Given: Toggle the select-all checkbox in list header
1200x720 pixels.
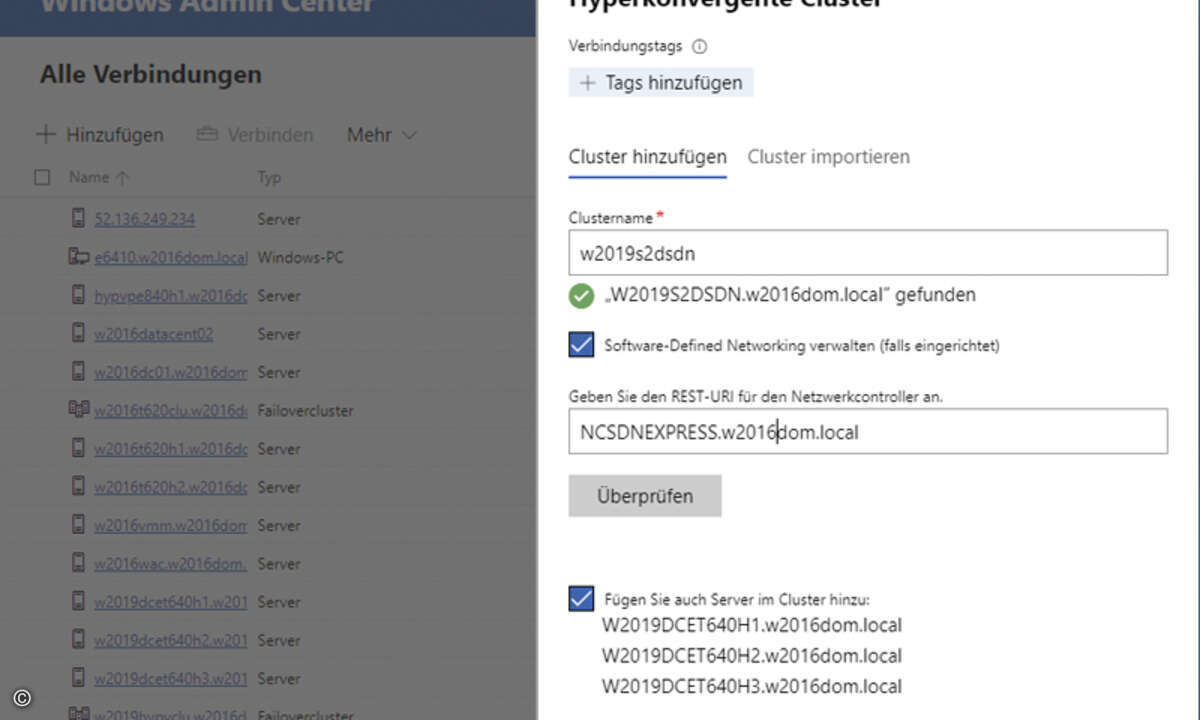Looking at the screenshot, I should tap(42, 177).
